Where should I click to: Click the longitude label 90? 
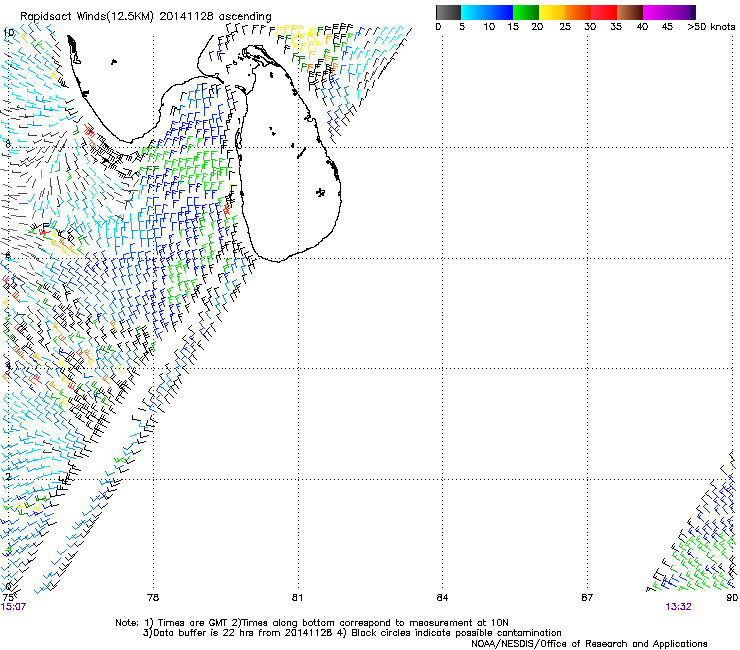coord(732,598)
